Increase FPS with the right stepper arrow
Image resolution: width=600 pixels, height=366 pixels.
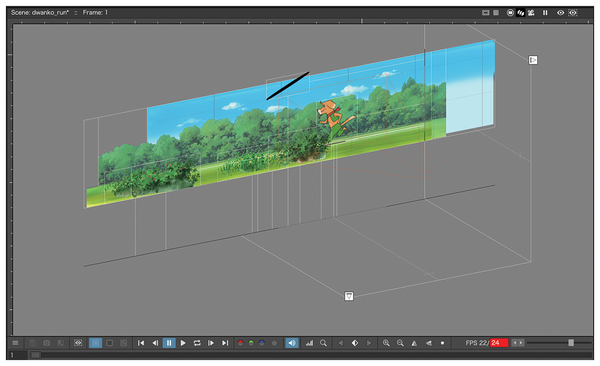pyautogui.click(x=521, y=343)
